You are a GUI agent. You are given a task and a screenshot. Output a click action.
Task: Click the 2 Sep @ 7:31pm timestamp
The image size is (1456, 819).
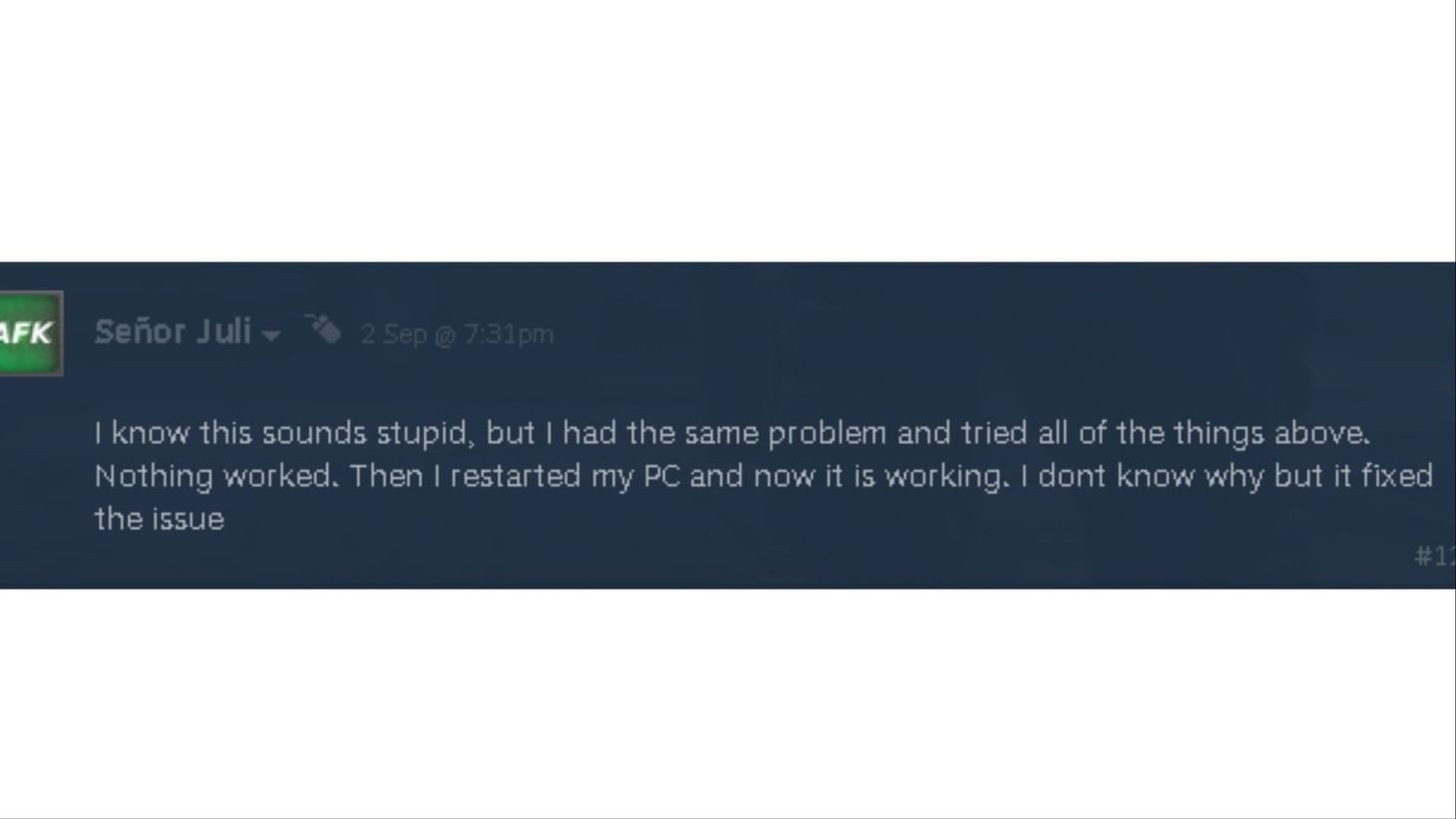click(x=457, y=334)
